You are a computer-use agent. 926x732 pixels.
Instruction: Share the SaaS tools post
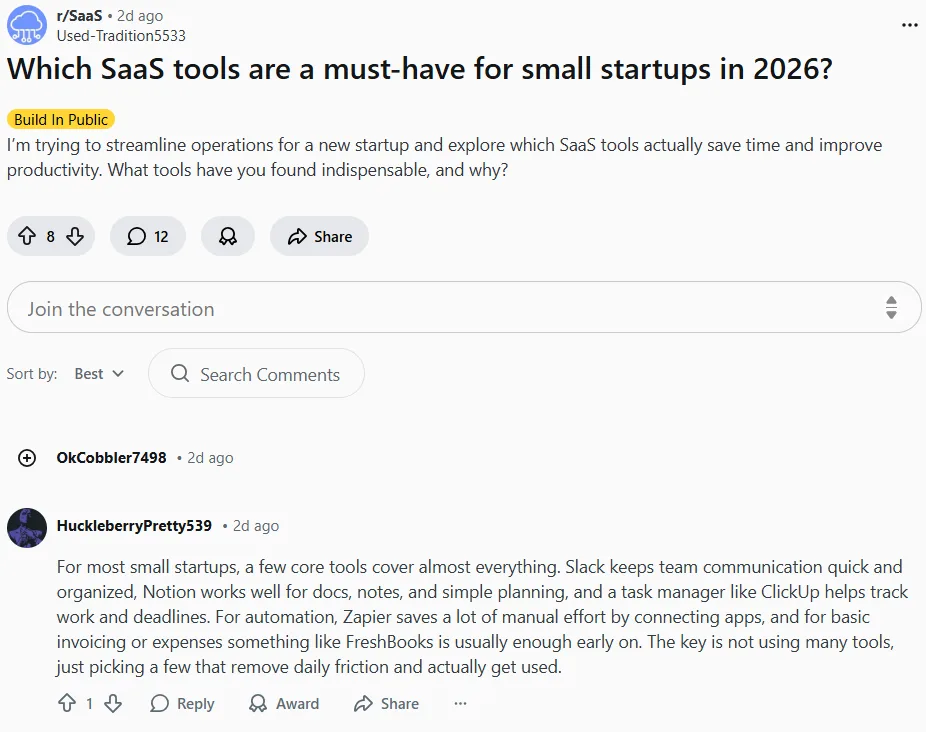(x=319, y=237)
